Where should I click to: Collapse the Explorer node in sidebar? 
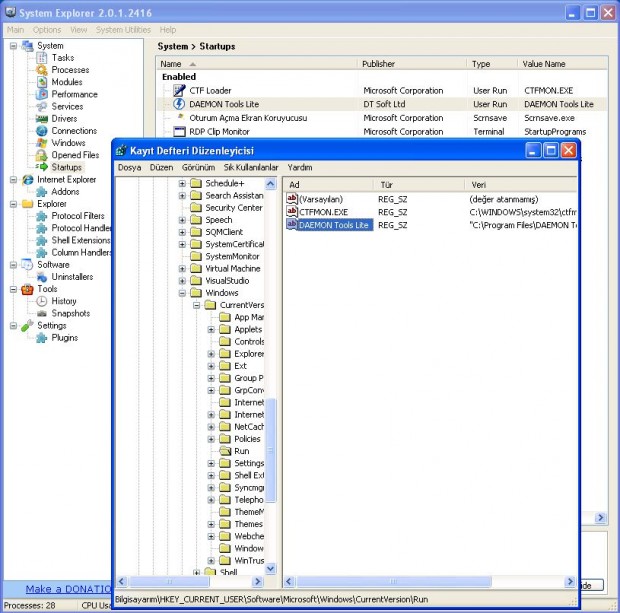pos(13,204)
